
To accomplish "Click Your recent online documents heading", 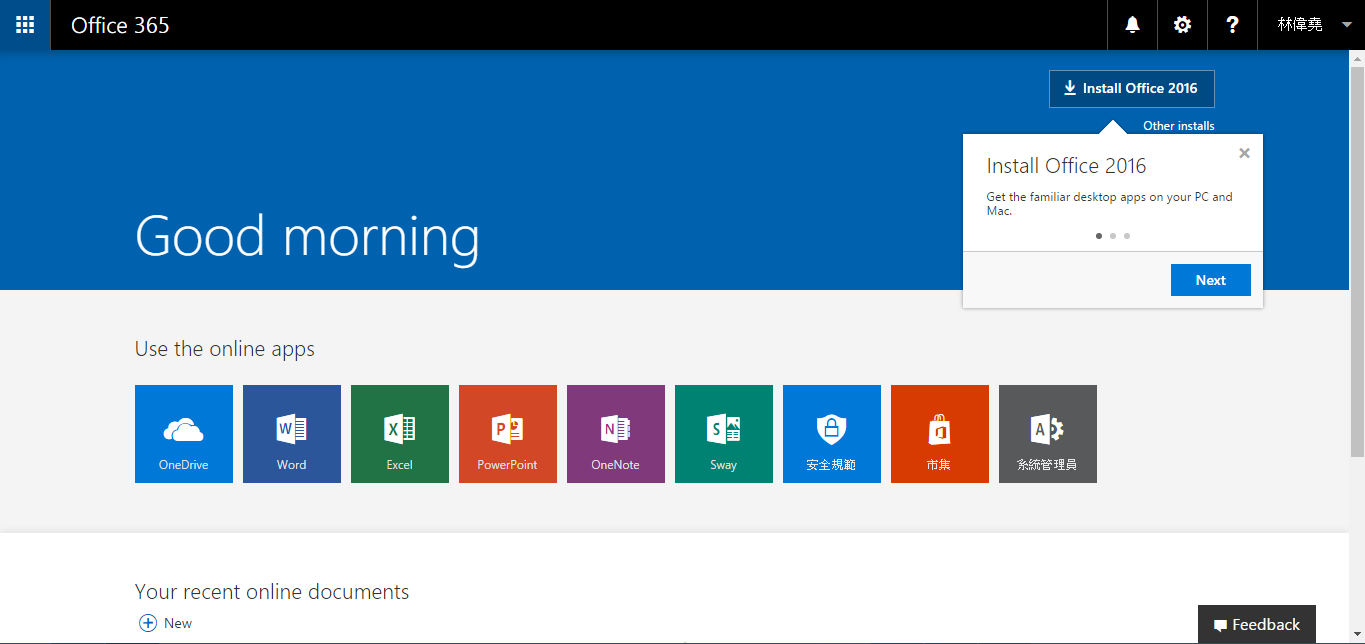I will 272,592.
